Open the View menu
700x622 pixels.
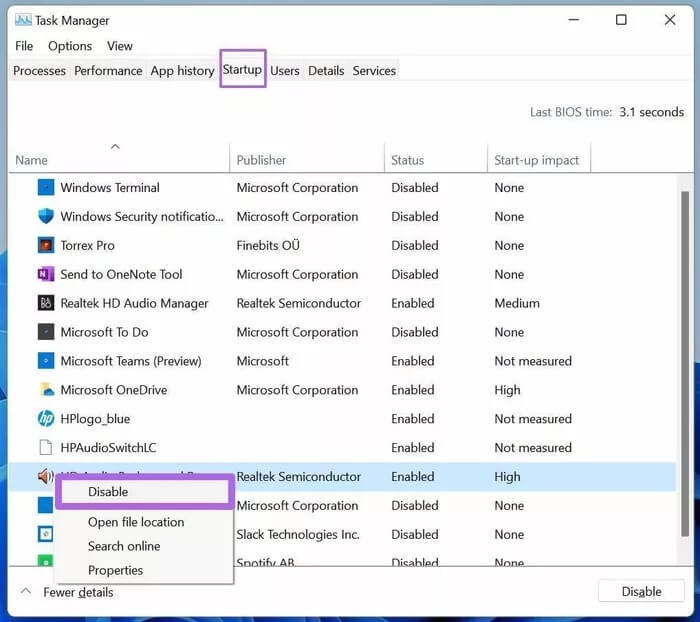(x=120, y=46)
